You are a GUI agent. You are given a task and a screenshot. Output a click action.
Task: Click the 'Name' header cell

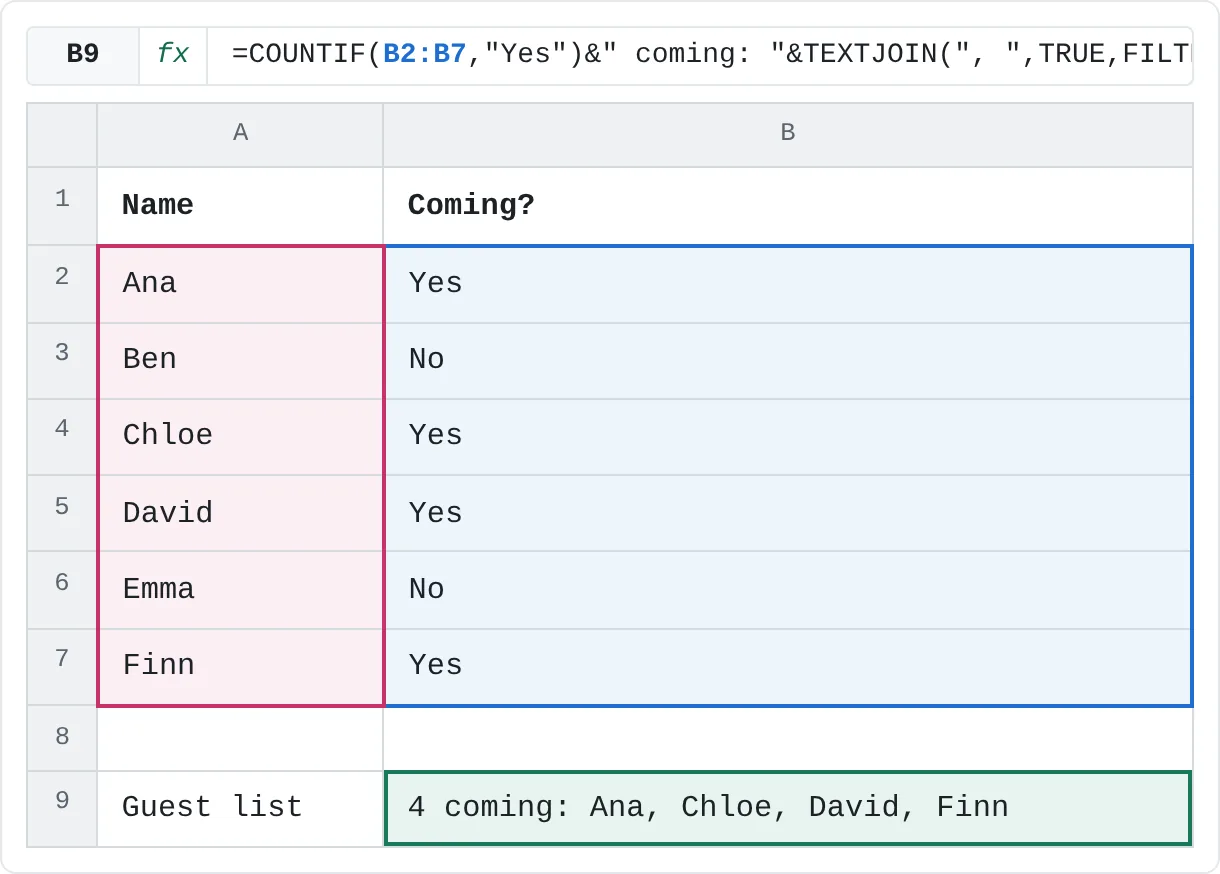(240, 205)
